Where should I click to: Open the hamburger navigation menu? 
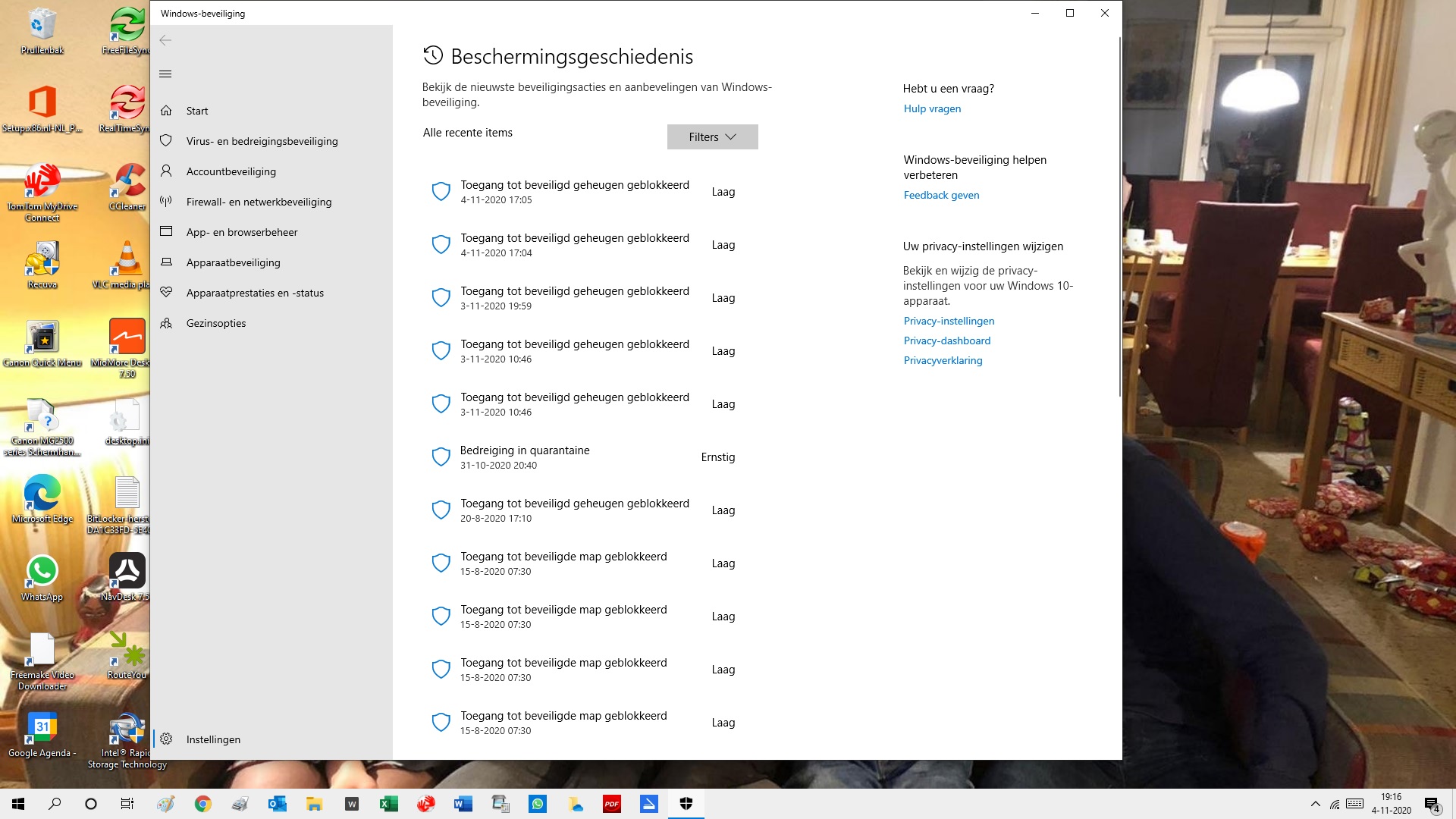coord(165,74)
